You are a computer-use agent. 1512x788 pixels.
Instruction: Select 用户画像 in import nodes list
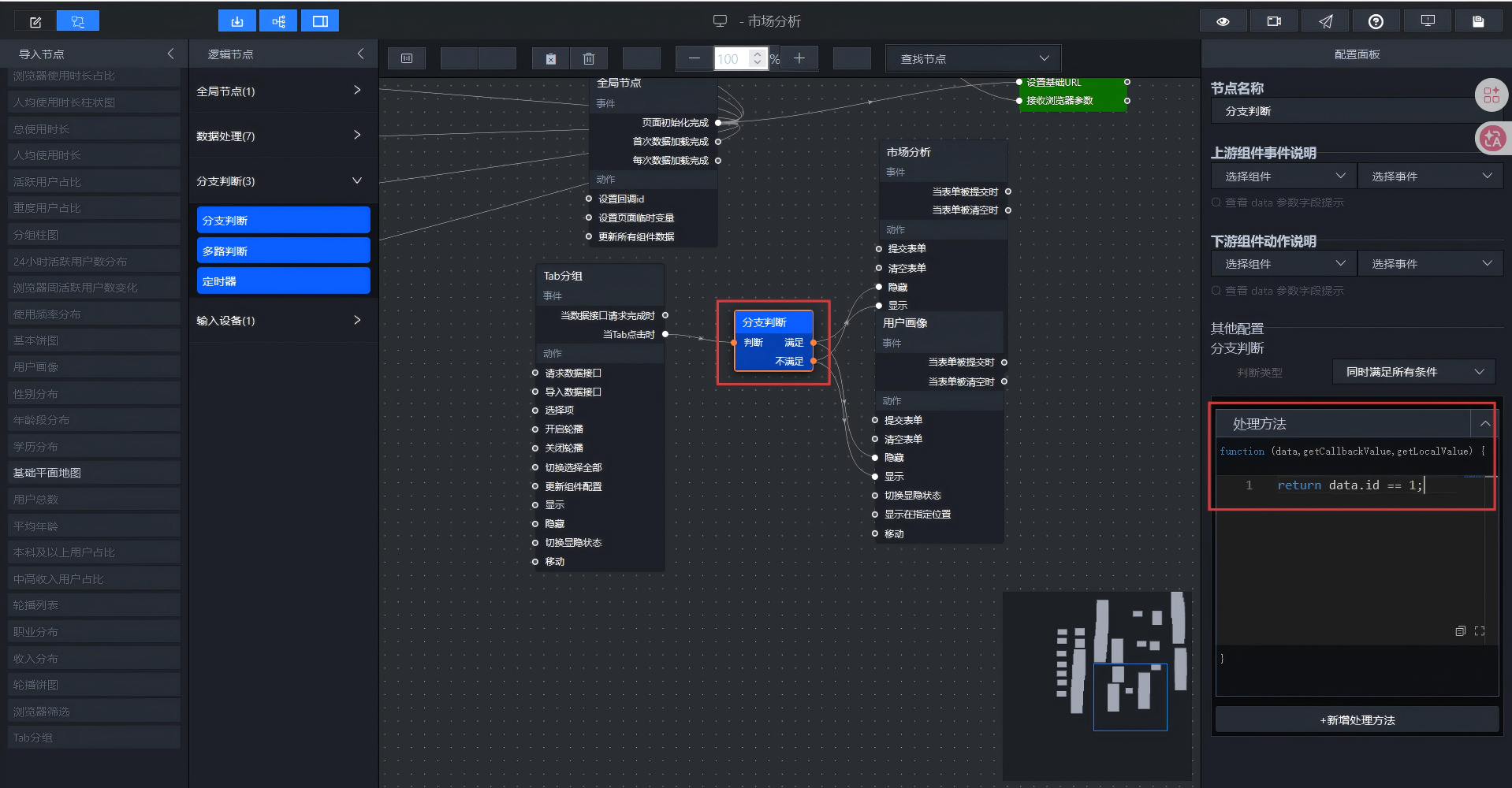(93, 366)
